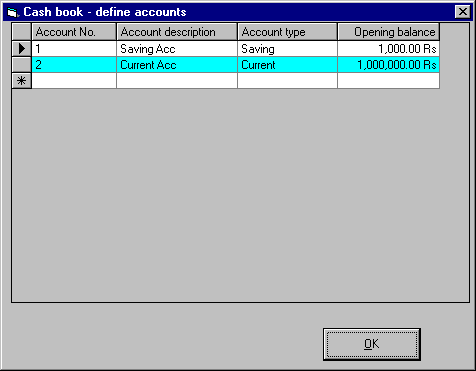Viewport: 476px width, 371px height.
Task: Select the new-row asterisk marker
Action: (x=22, y=81)
